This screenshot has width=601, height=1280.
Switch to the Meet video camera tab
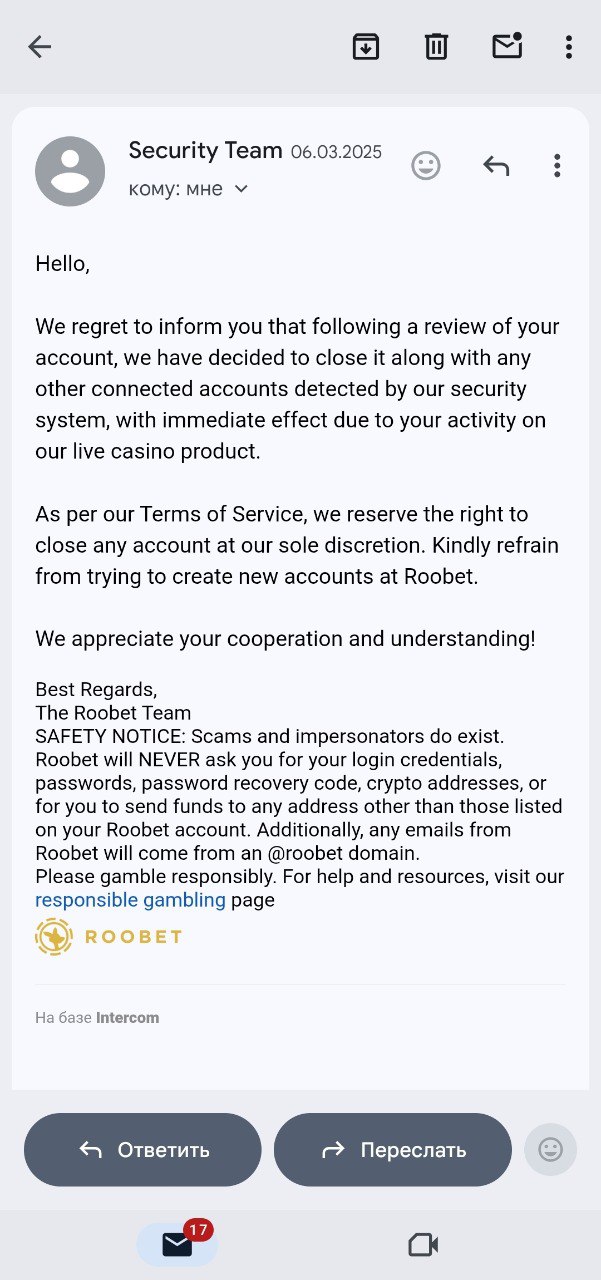(424, 1244)
